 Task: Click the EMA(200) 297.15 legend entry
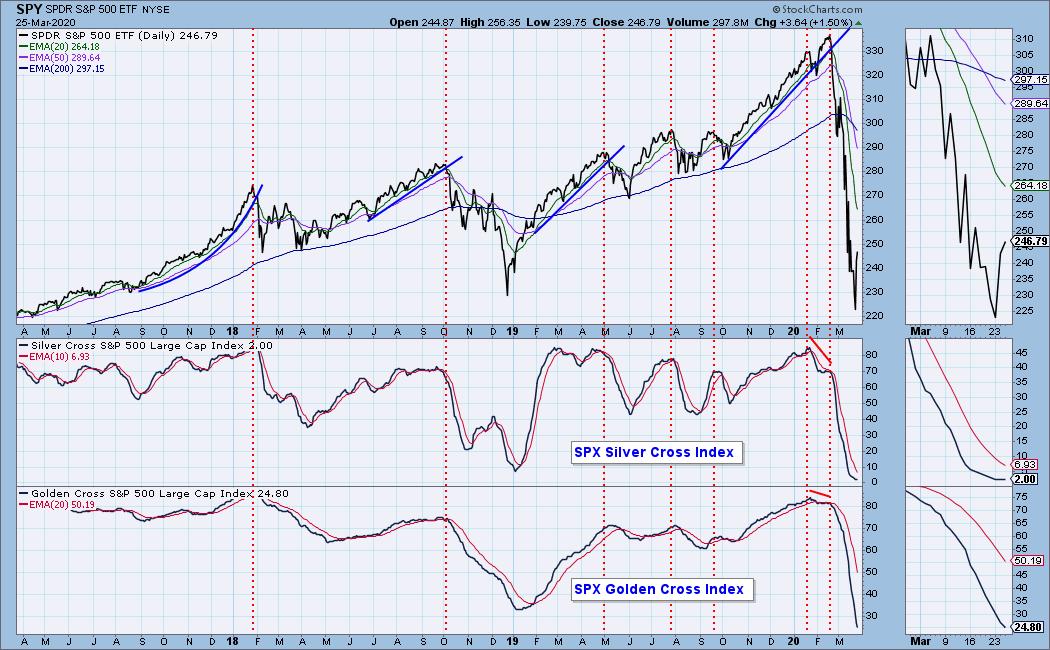coord(62,68)
